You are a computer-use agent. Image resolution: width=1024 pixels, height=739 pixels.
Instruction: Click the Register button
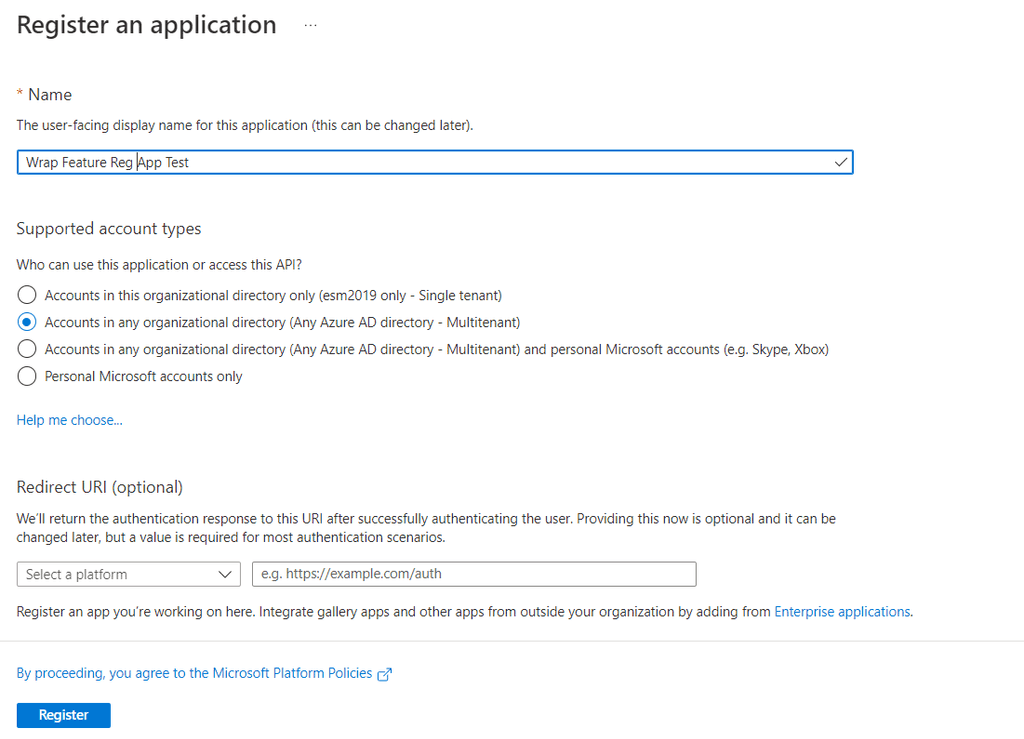[63, 715]
